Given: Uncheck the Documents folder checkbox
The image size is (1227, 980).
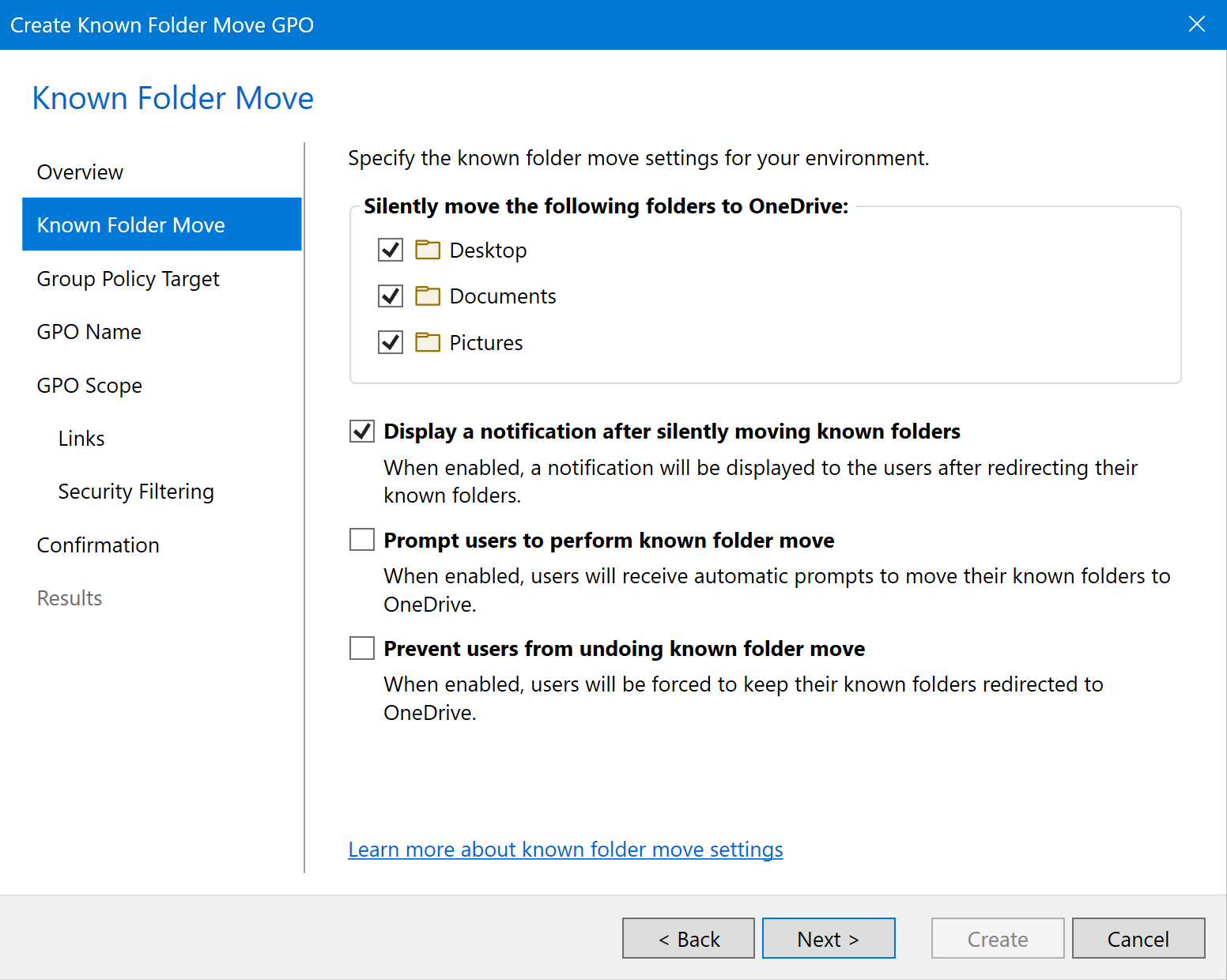Looking at the screenshot, I should tap(391, 296).
